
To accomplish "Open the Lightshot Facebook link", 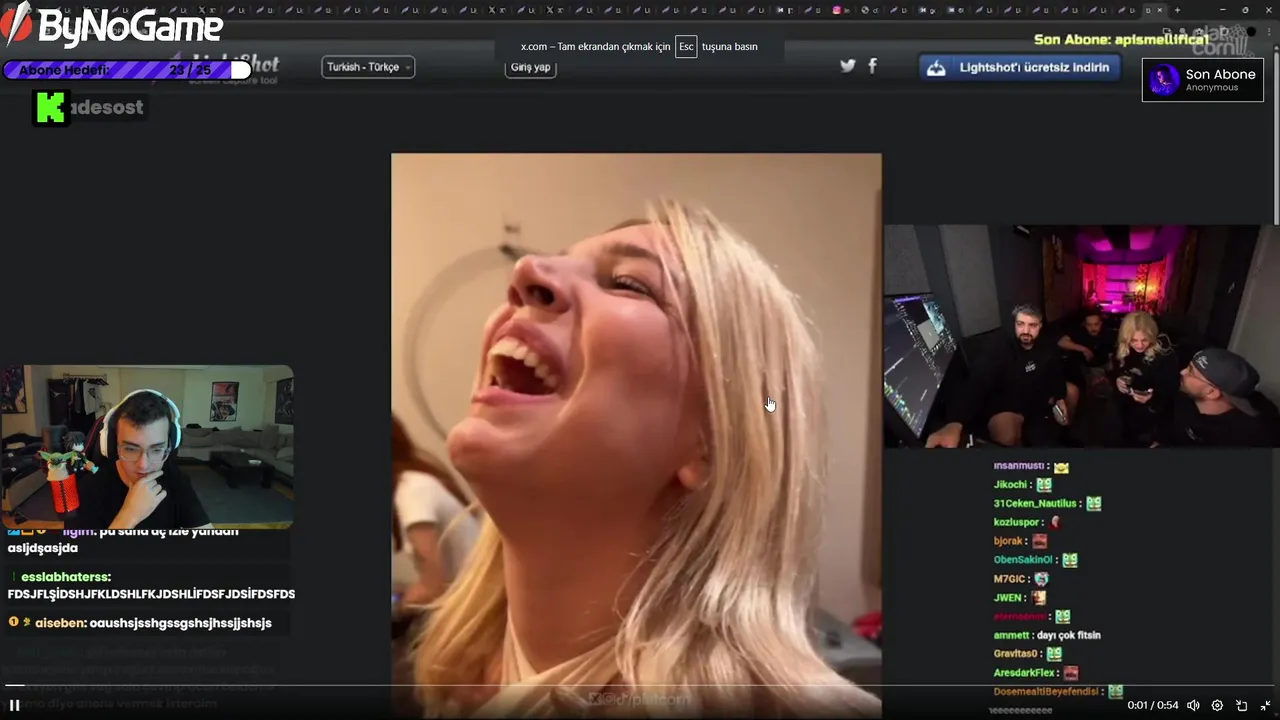I will pos(872,66).
